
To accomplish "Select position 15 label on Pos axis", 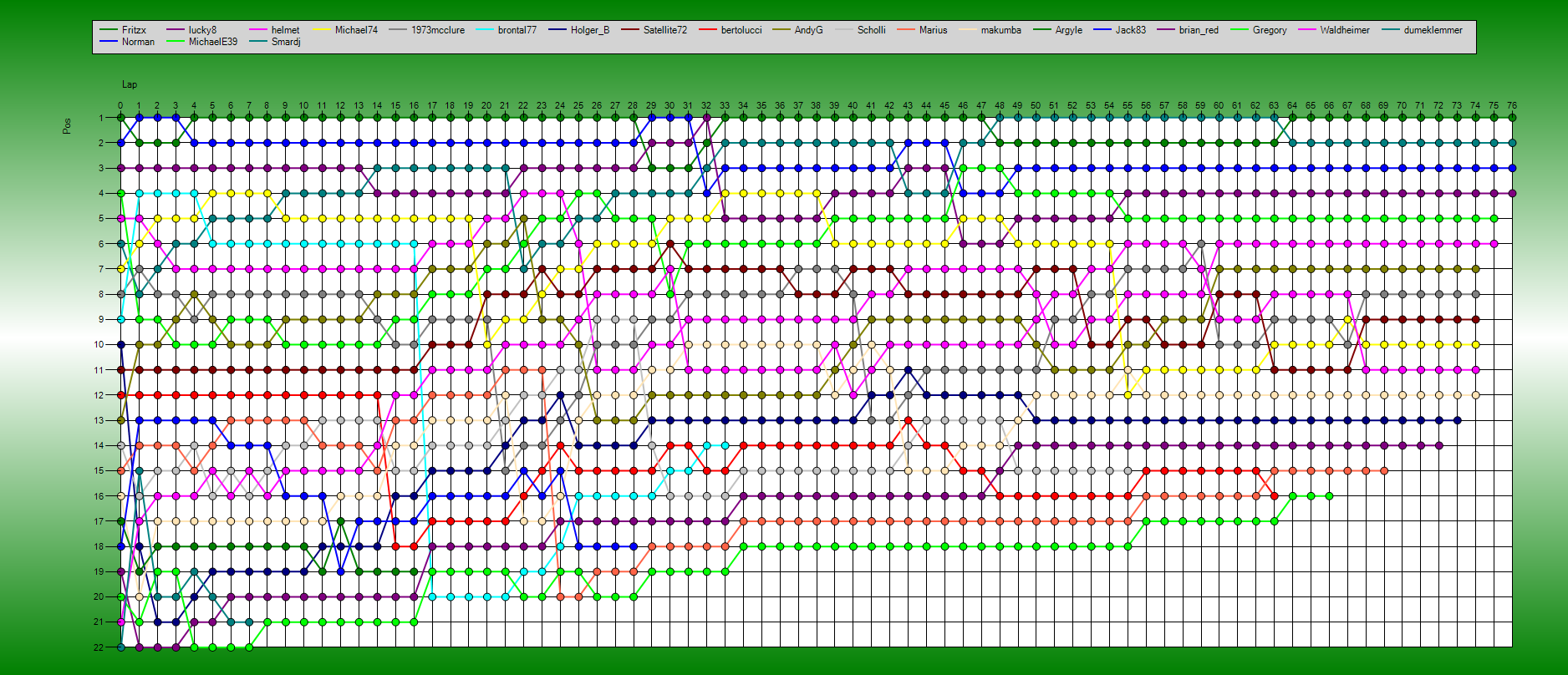I will click(x=99, y=470).
